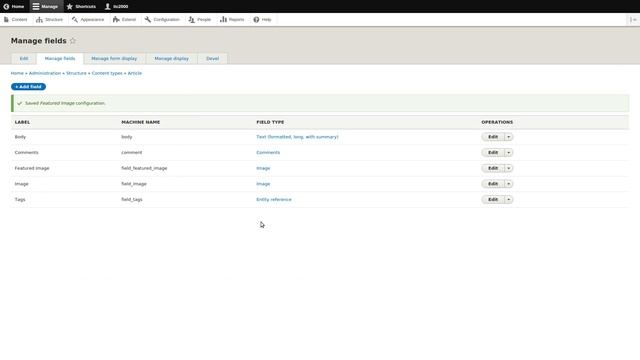The width and height of the screenshot is (640, 360).
Task: Click the OPERATIONS column header
Action: (497, 122)
